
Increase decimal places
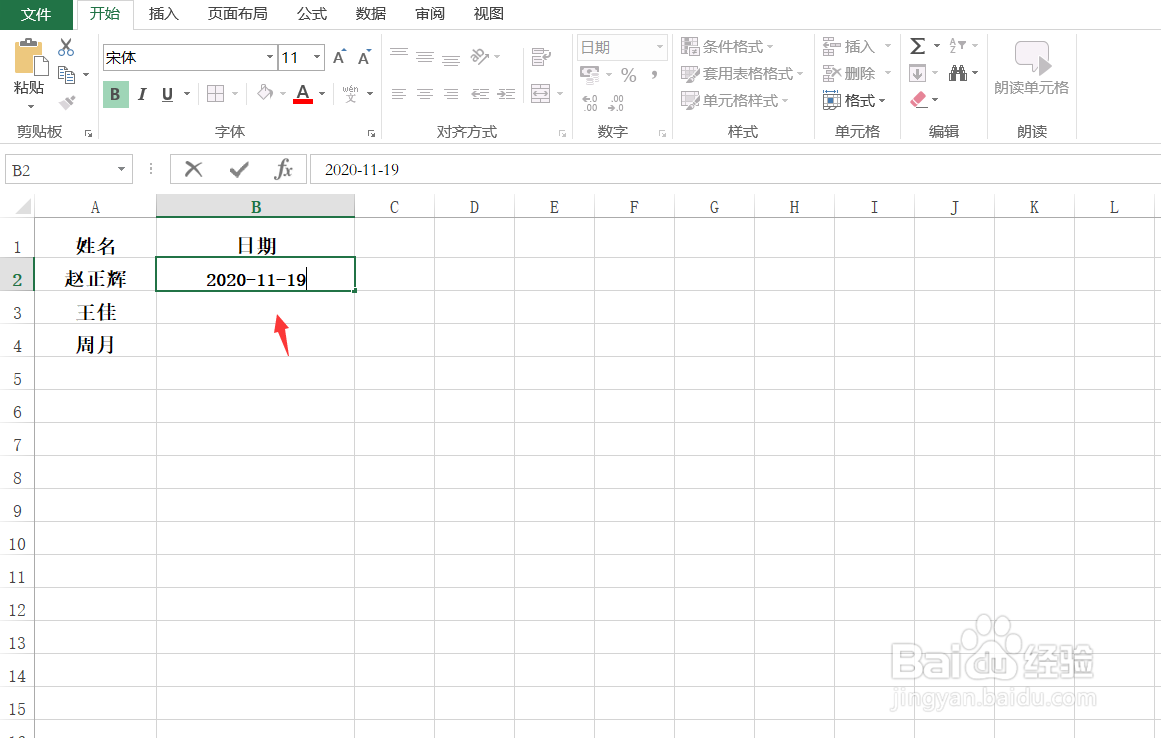pyautogui.click(x=590, y=103)
